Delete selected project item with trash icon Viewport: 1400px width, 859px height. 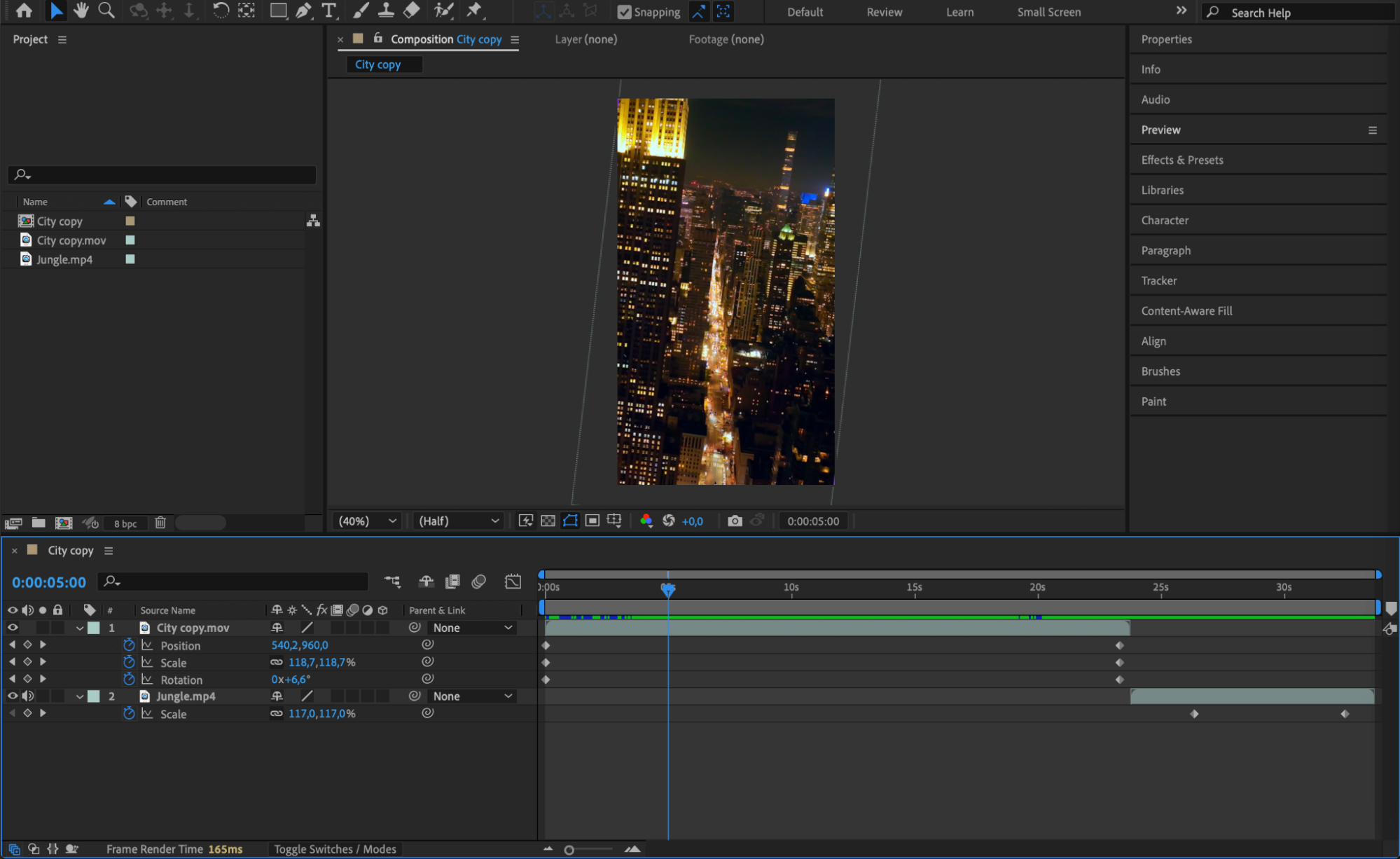160,523
